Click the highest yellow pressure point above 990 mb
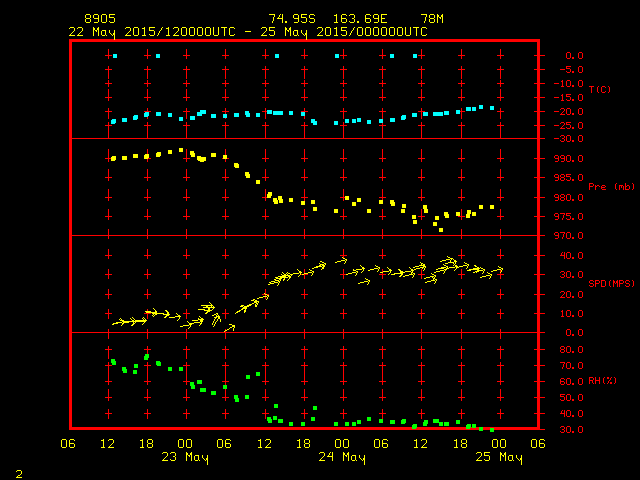Viewport: 640px width, 480px height. click(x=181, y=150)
